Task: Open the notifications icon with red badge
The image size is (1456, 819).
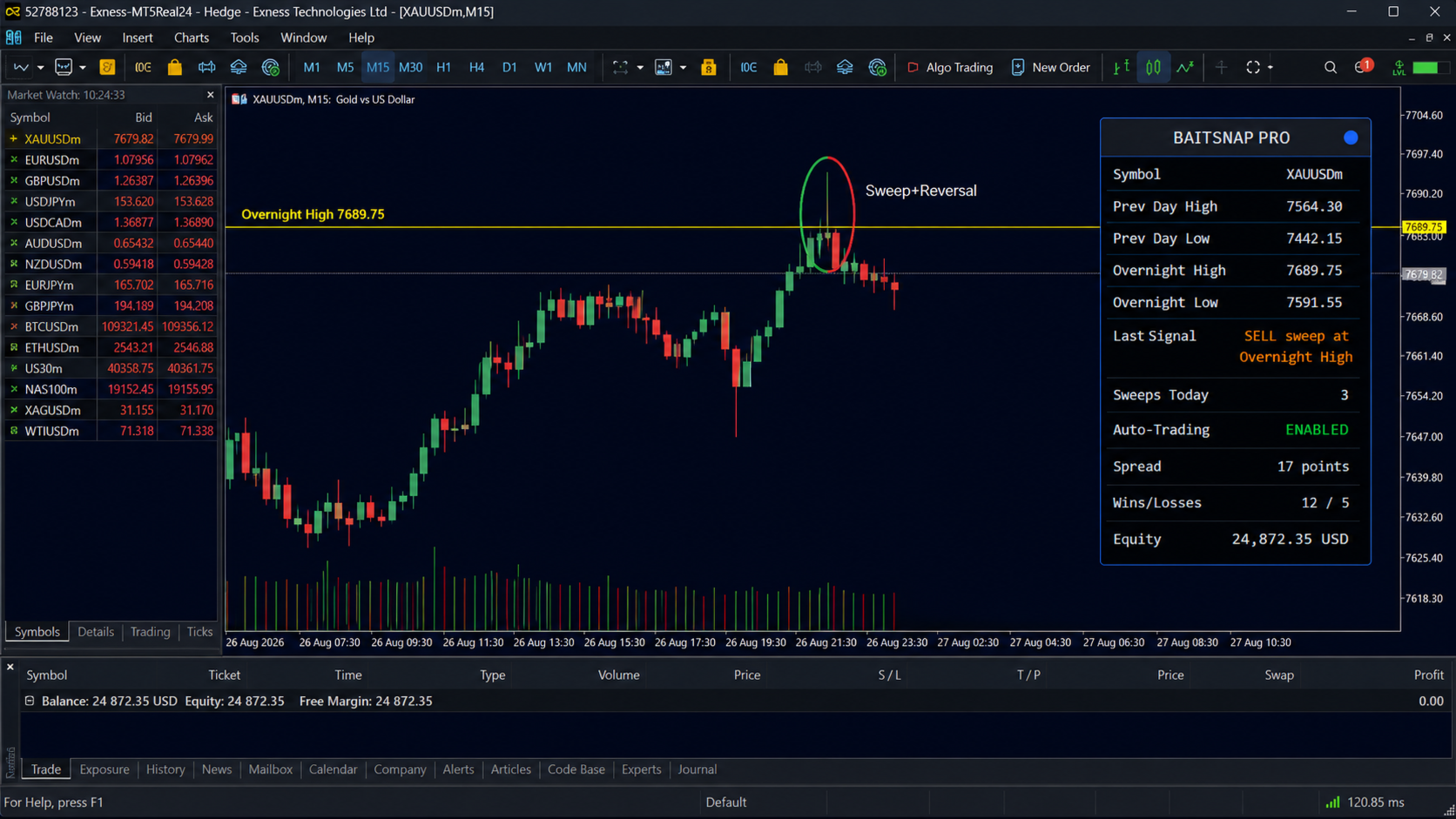Action: pyautogui.click(x=1363, y=67)
